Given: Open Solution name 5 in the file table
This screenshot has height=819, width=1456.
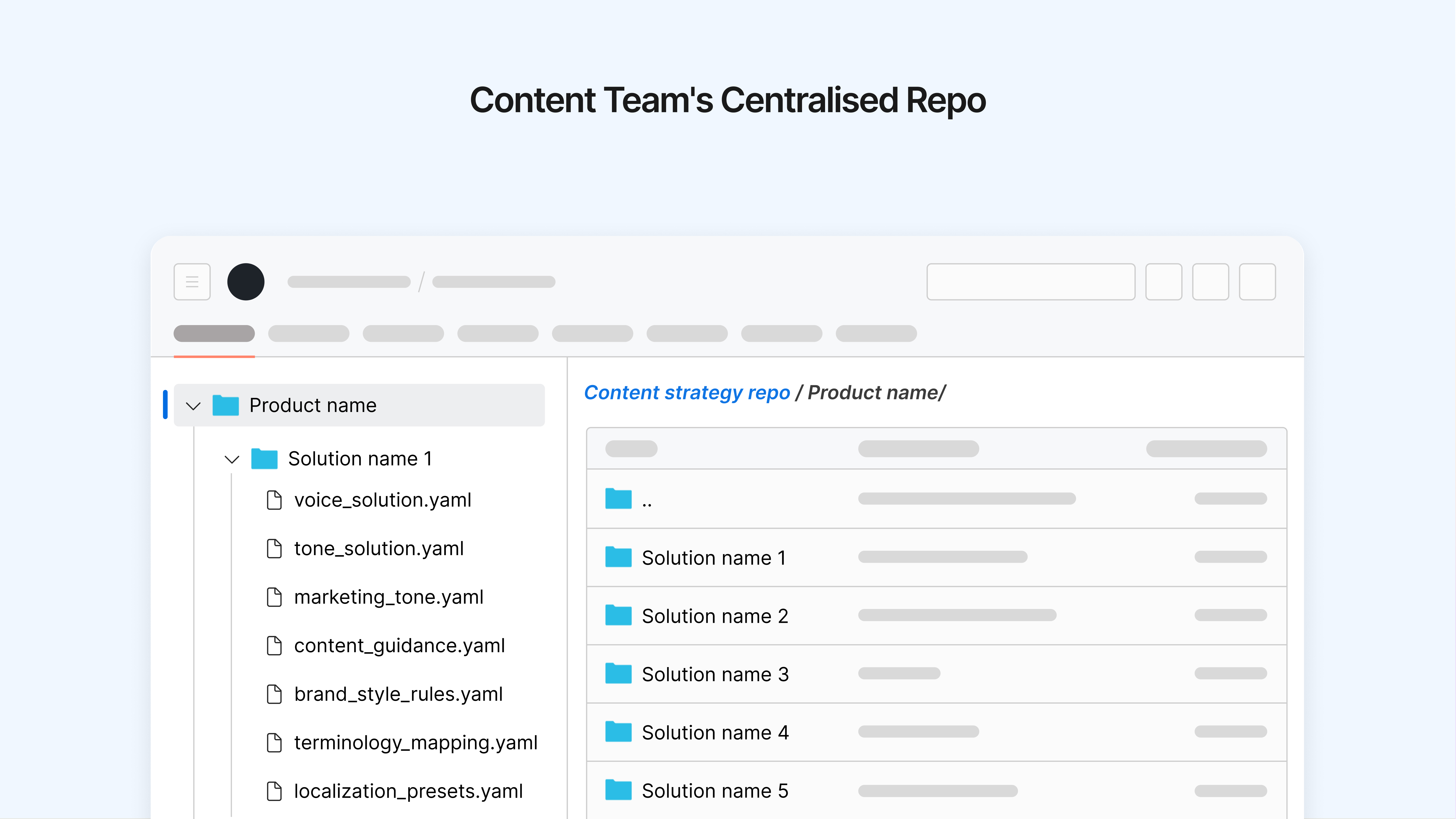Looking at the screenshot, I should coord(715,791).
